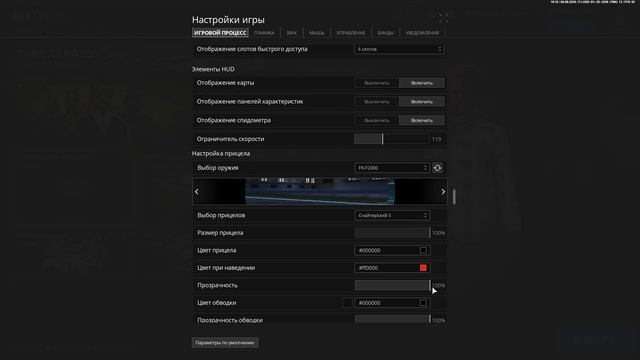Click the settings list vertical scrollbar
Screen dimensions: 640x360
coord(454,197)
